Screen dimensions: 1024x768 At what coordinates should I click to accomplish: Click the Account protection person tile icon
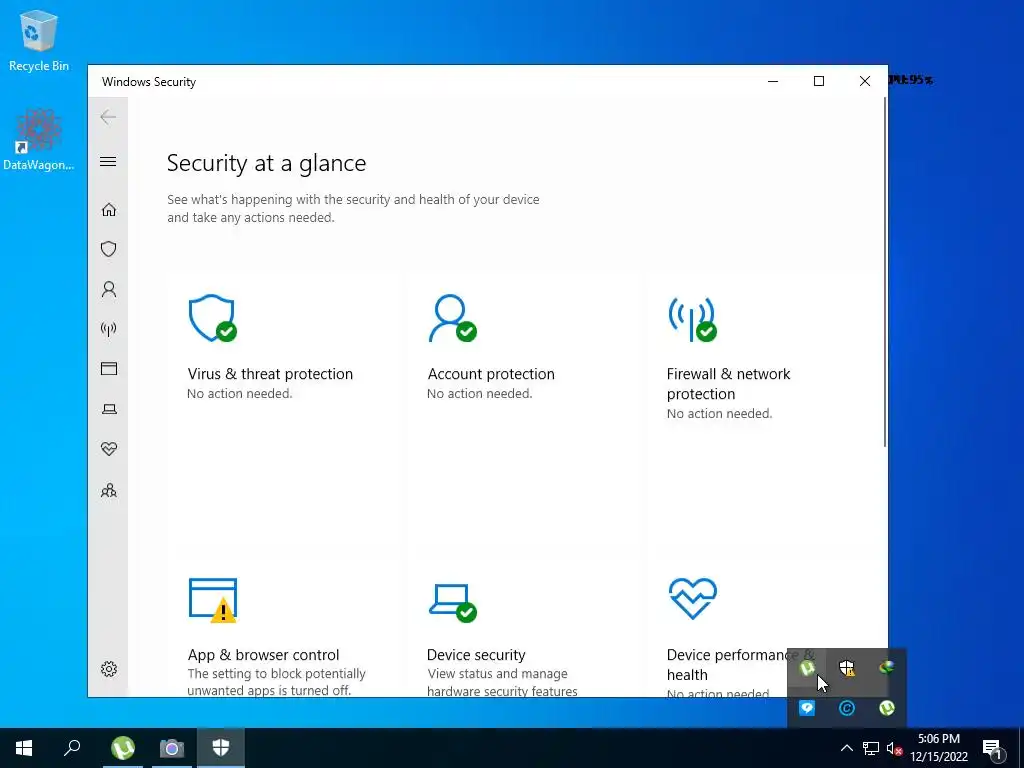click(452, 318)
